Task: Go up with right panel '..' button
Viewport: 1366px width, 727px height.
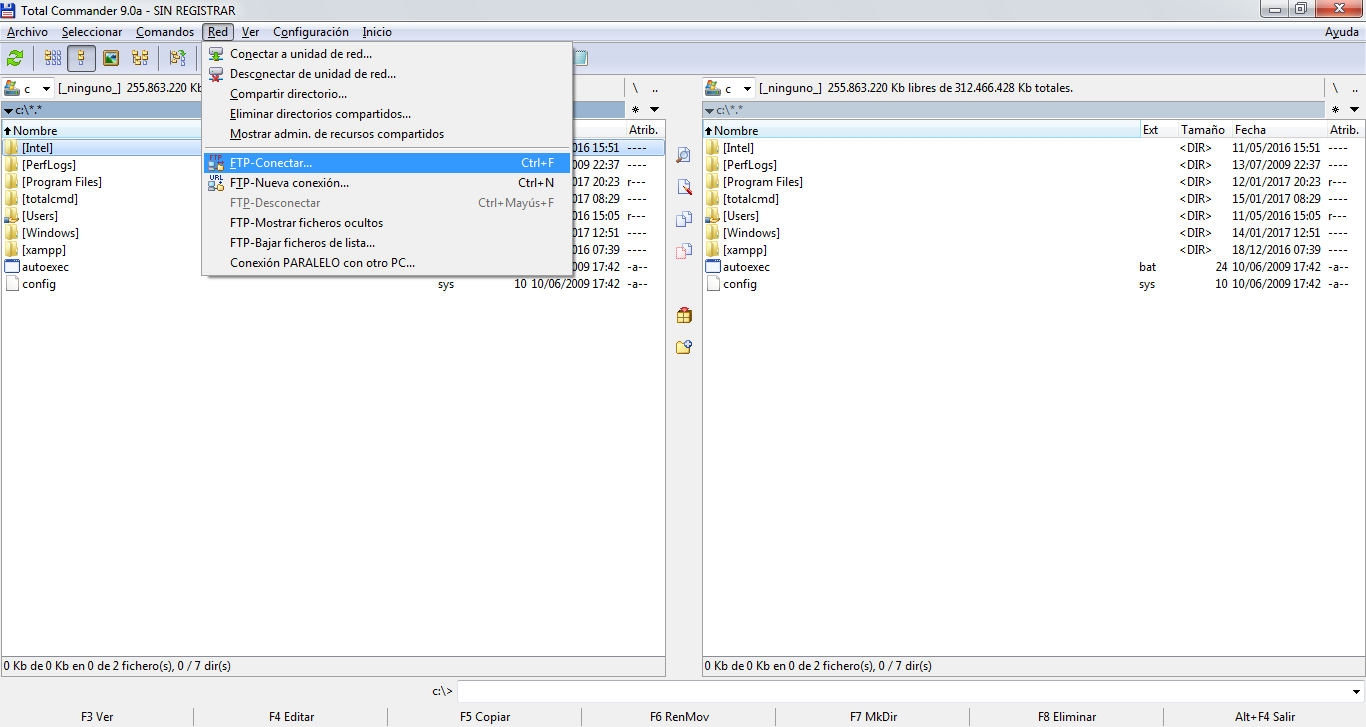Action: pyautogui.click(x=1355, y=88)
